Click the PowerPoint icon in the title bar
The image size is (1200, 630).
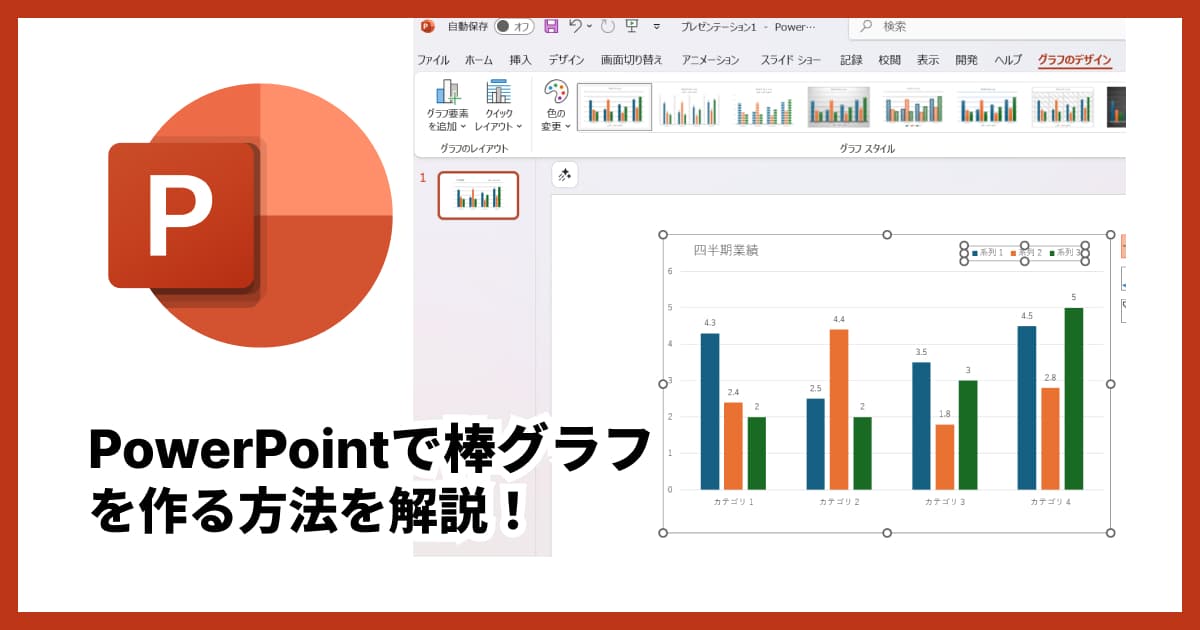(426, 27)
